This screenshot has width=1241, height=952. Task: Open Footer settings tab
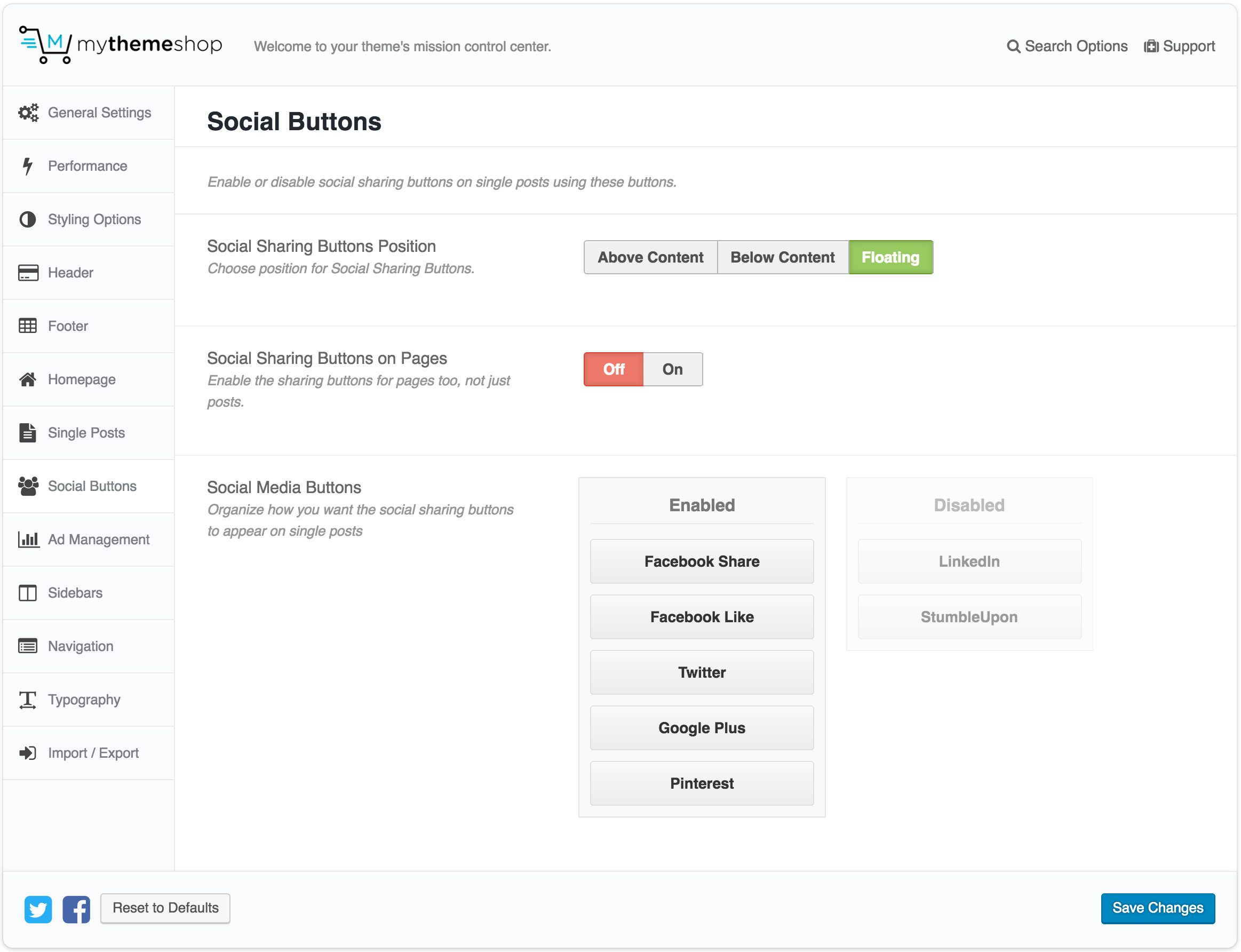[x=89, y=326]
